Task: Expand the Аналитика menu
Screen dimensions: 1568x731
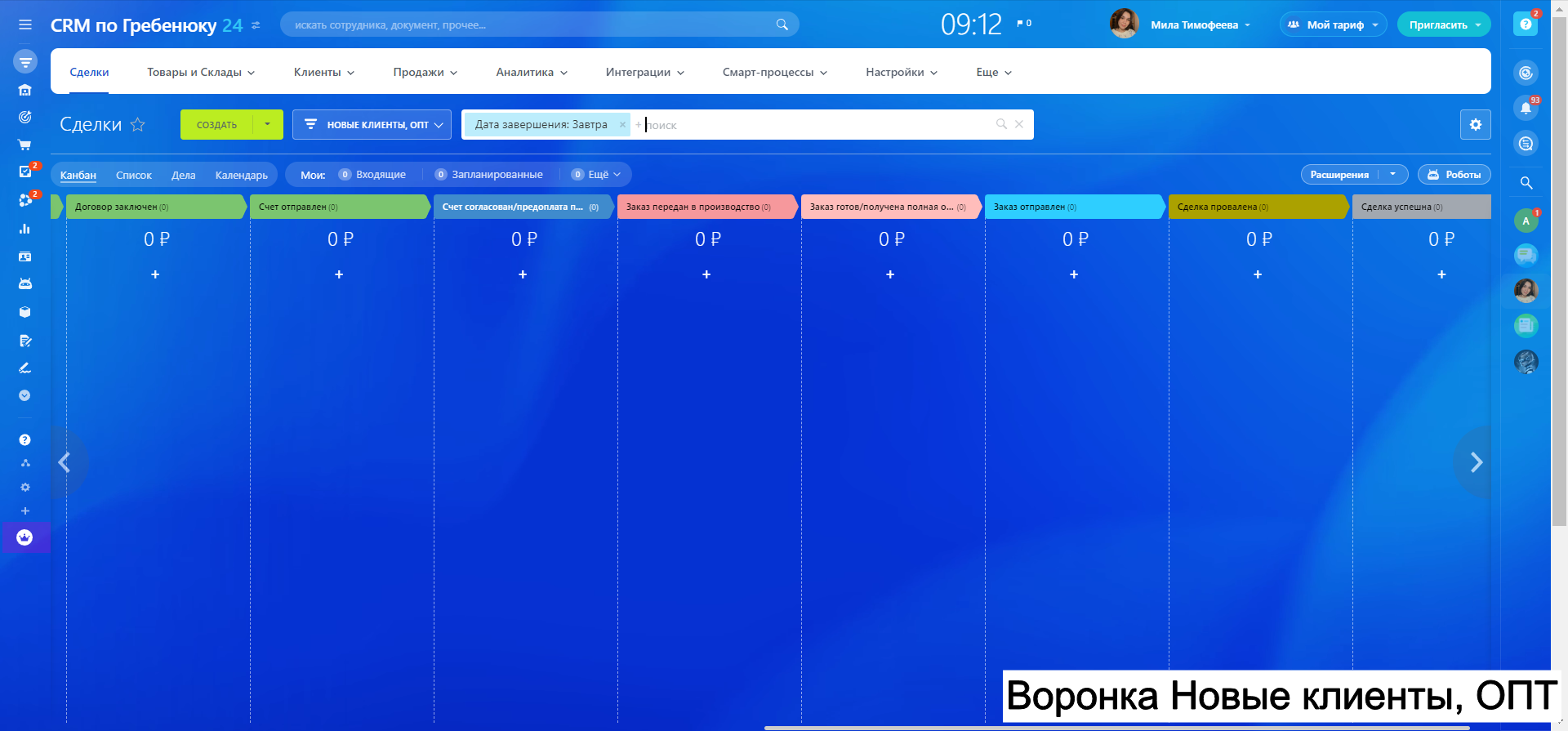Action: pyautogui.click(x=532, y=72)
